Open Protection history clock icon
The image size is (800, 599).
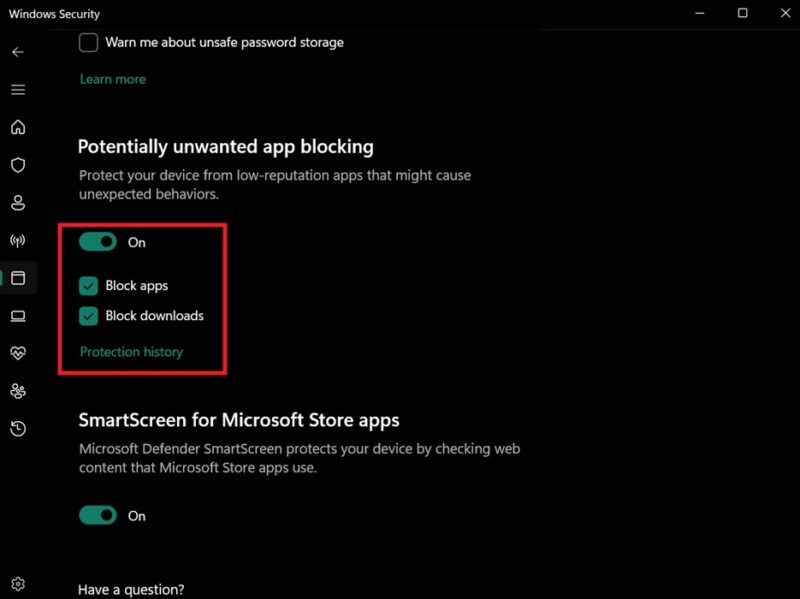coord(17,429)
